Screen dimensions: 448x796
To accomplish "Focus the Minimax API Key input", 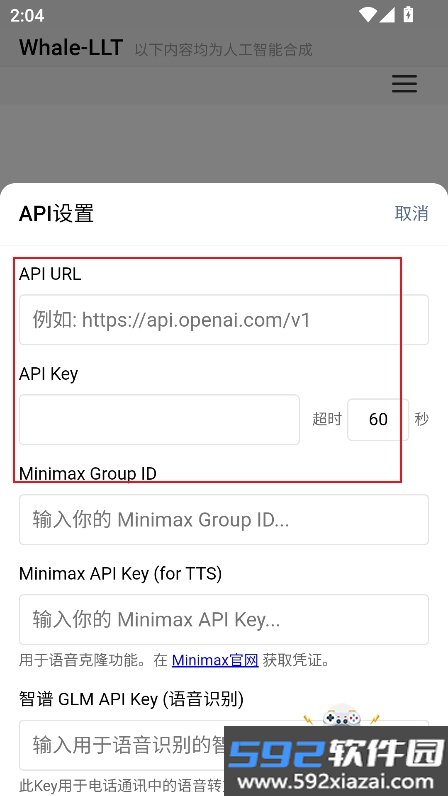I will click(224, 619).
